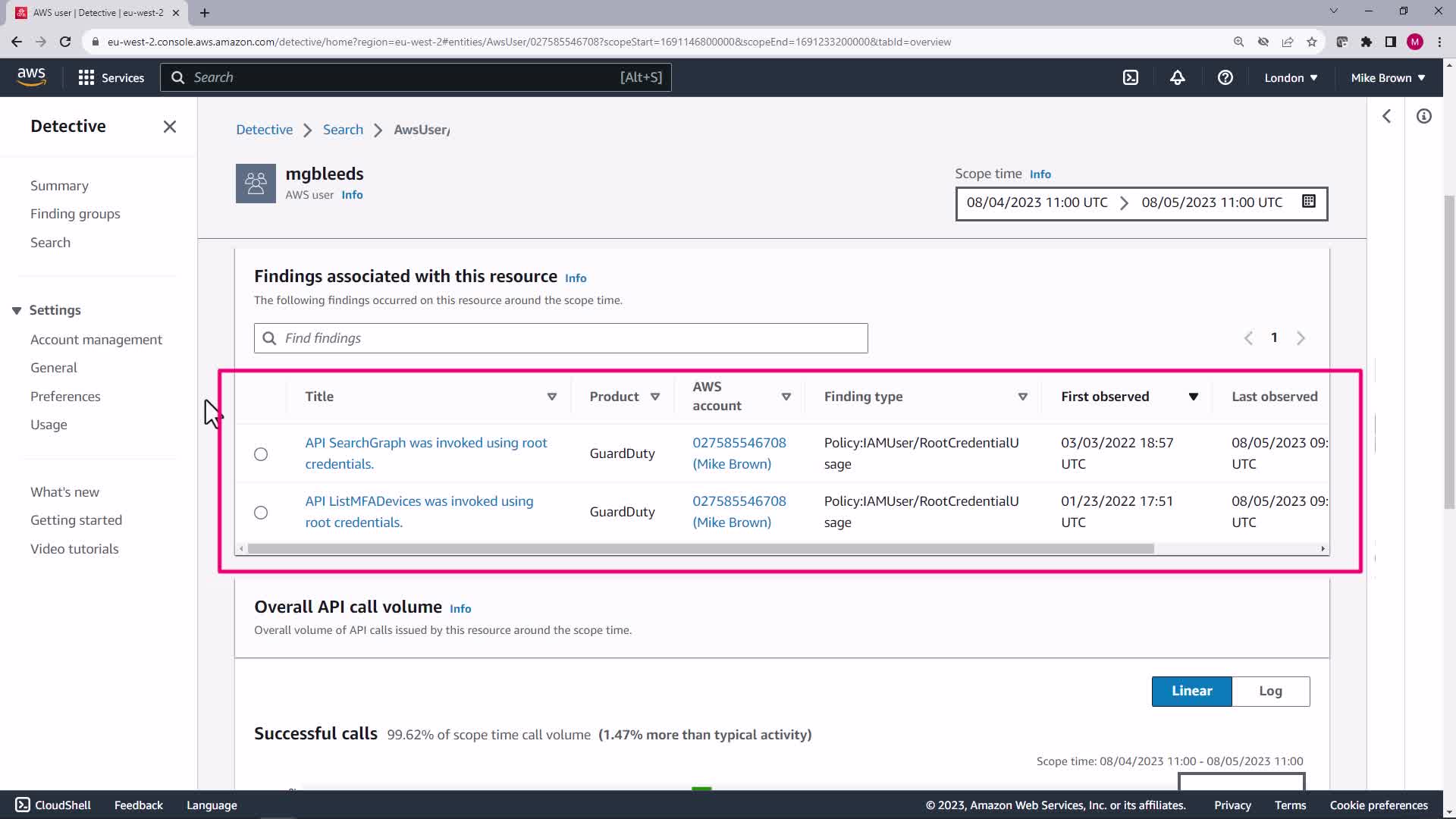This screenshot has height=819, width=1456.
Task: Select the API ListMFADevices finding radio button
Action: click(x=261, y=513)
